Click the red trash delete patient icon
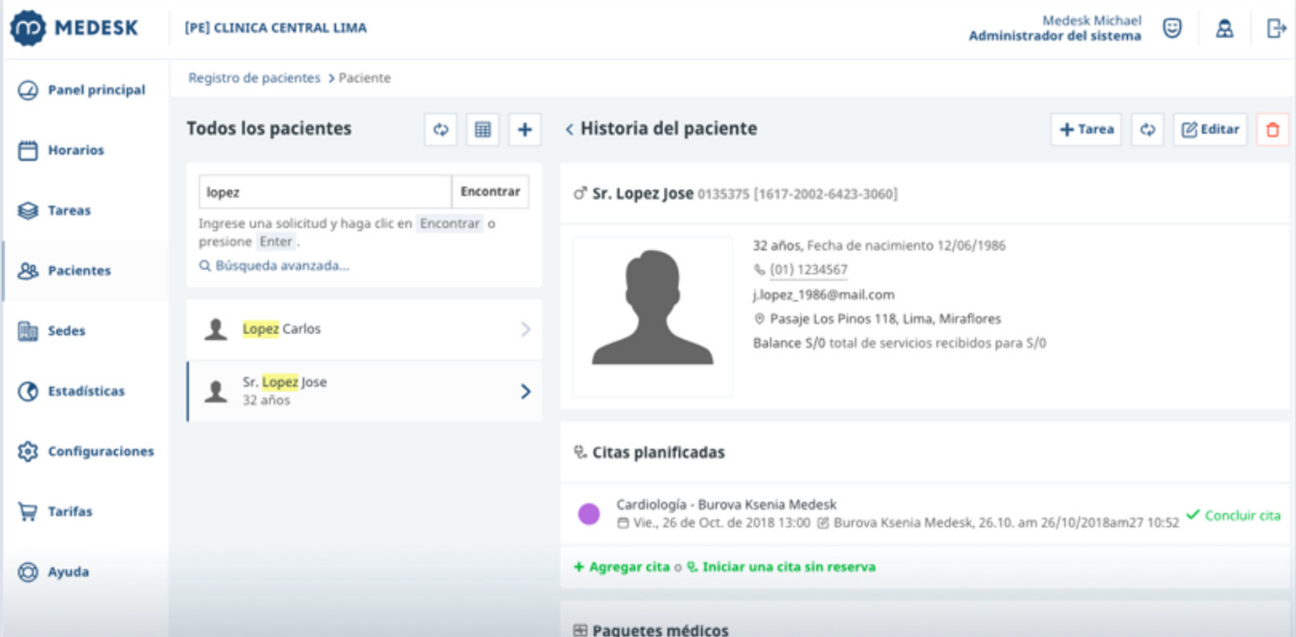 pos(1272,129)
